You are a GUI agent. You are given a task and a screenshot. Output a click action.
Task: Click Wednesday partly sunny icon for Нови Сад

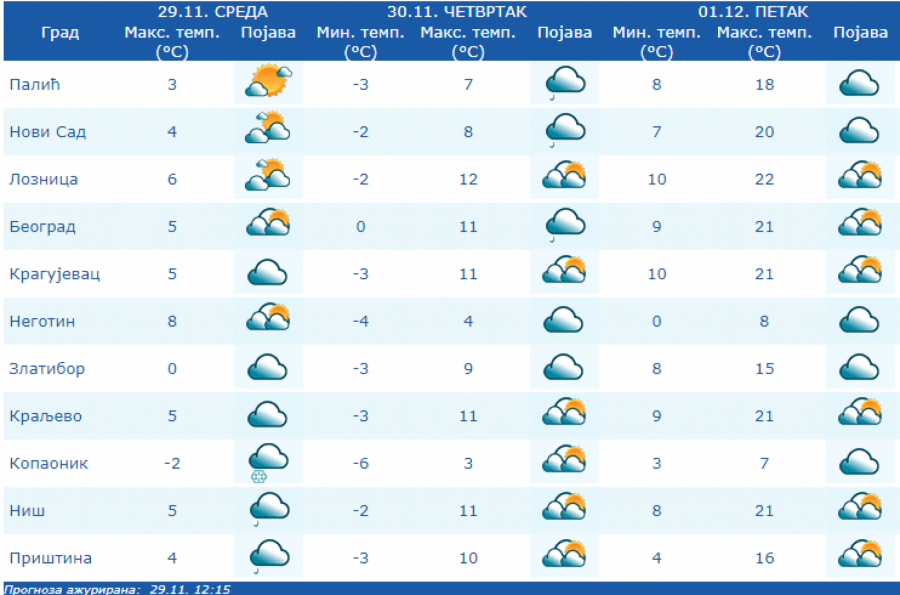pyautogui.click(x=268, y=131)
